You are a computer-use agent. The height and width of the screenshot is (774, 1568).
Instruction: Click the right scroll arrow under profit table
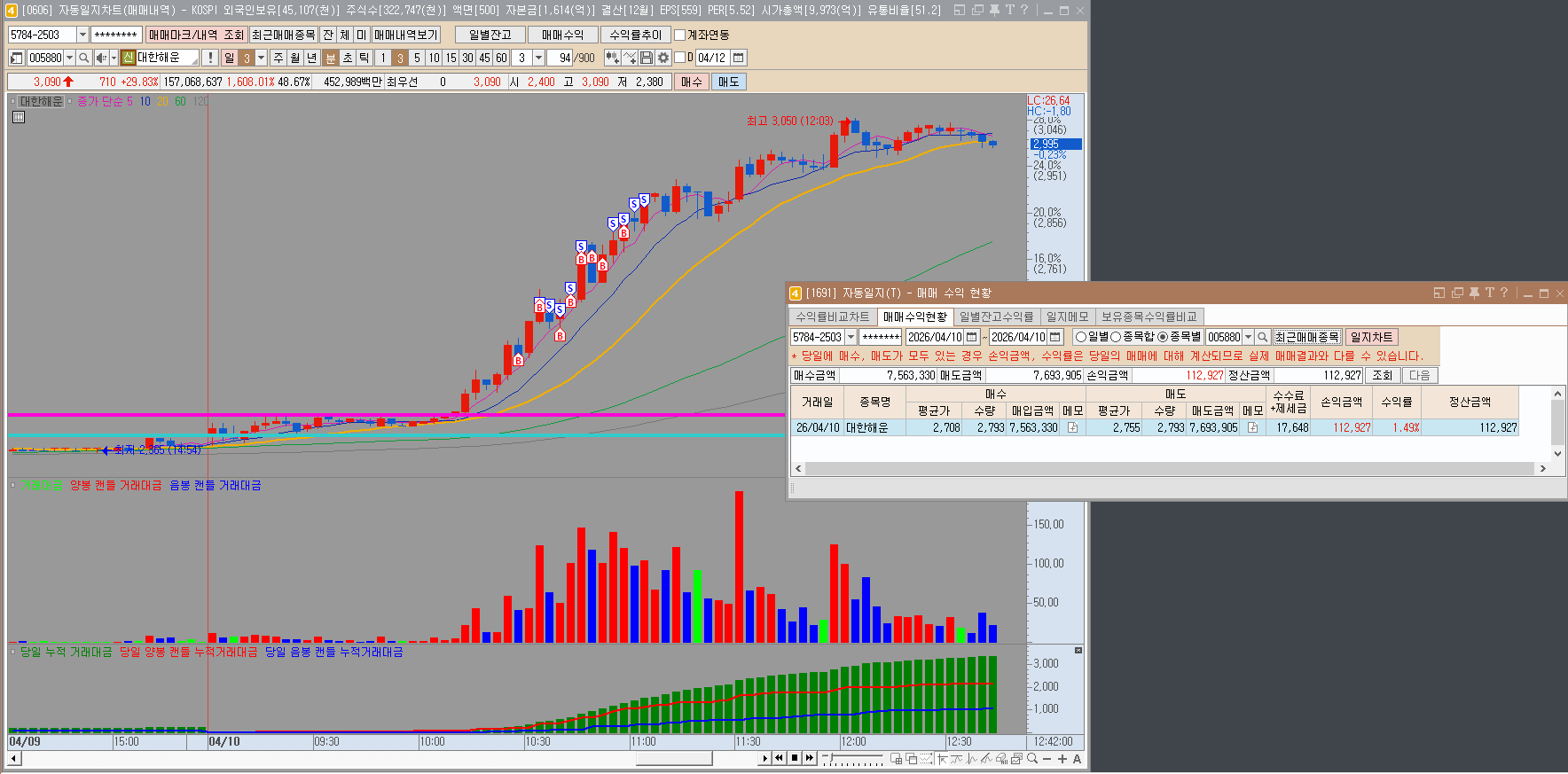coord(1542,468)
